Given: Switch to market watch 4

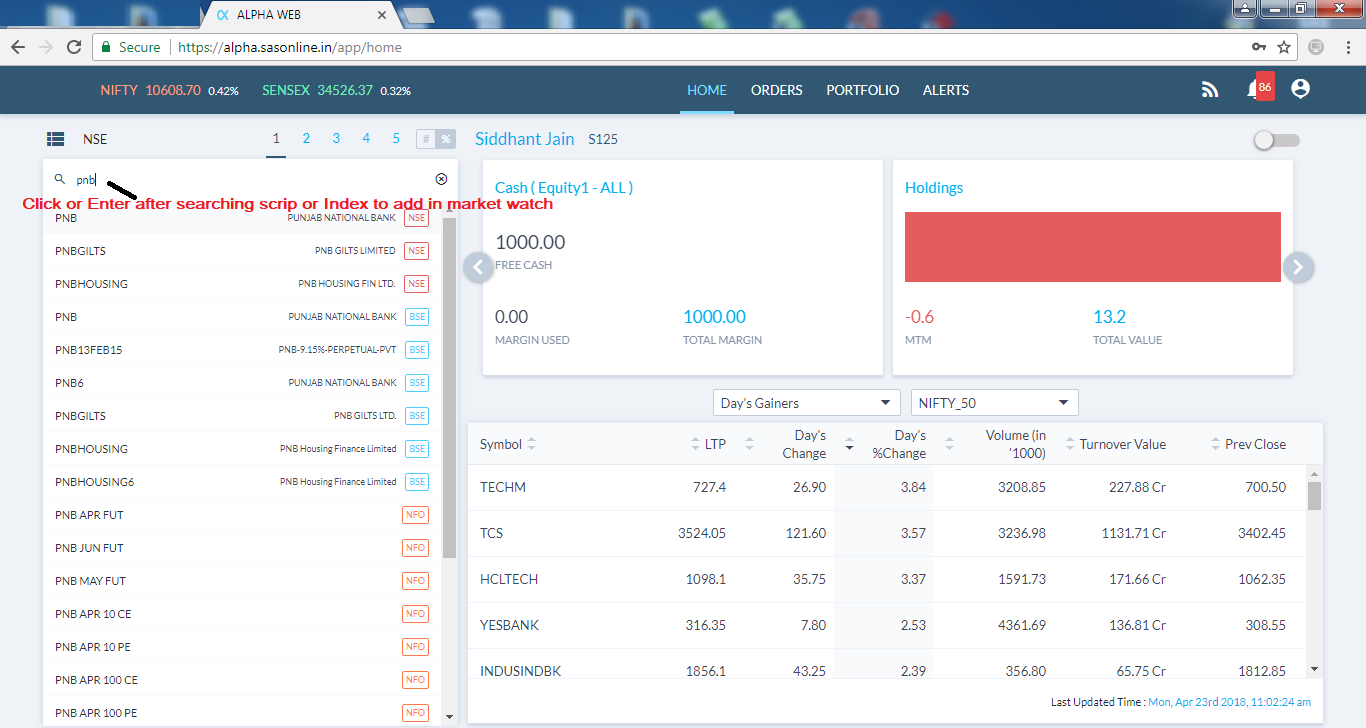Looking at the screenshot, I should [366, 139].
